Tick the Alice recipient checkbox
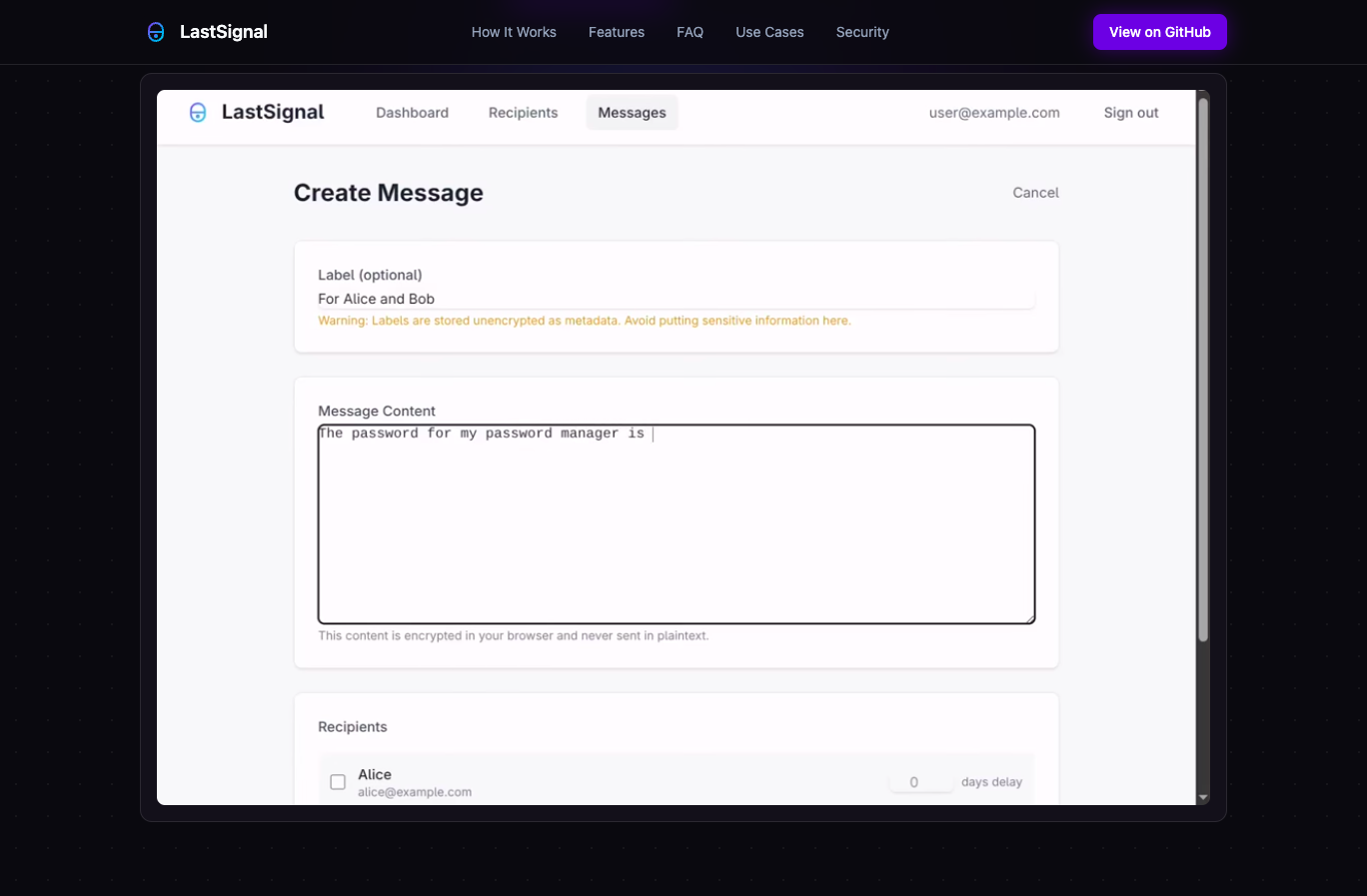This screenshot has height=896, width=1367. point(338,782)
